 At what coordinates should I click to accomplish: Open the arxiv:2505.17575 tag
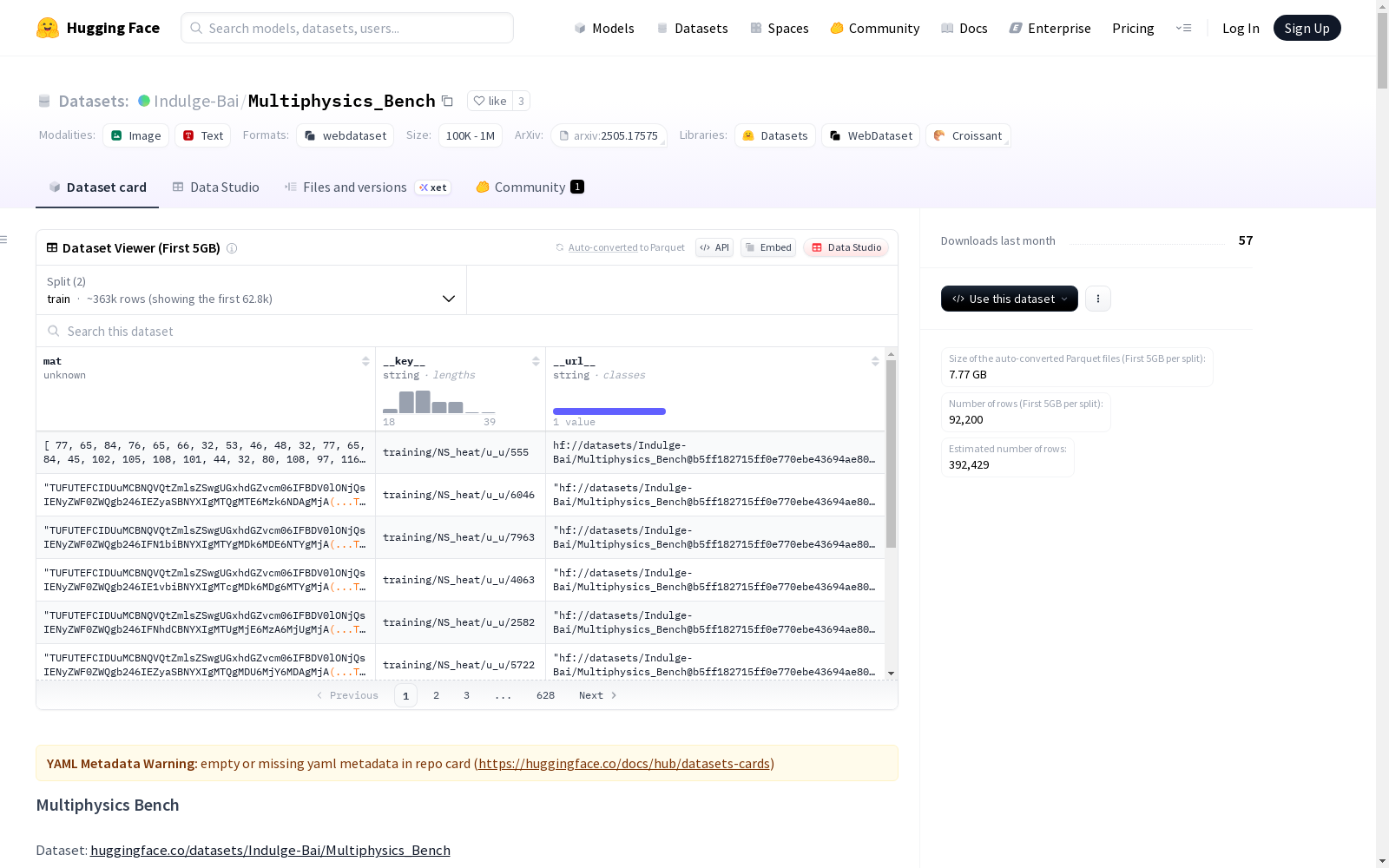[x=609, y=135]
